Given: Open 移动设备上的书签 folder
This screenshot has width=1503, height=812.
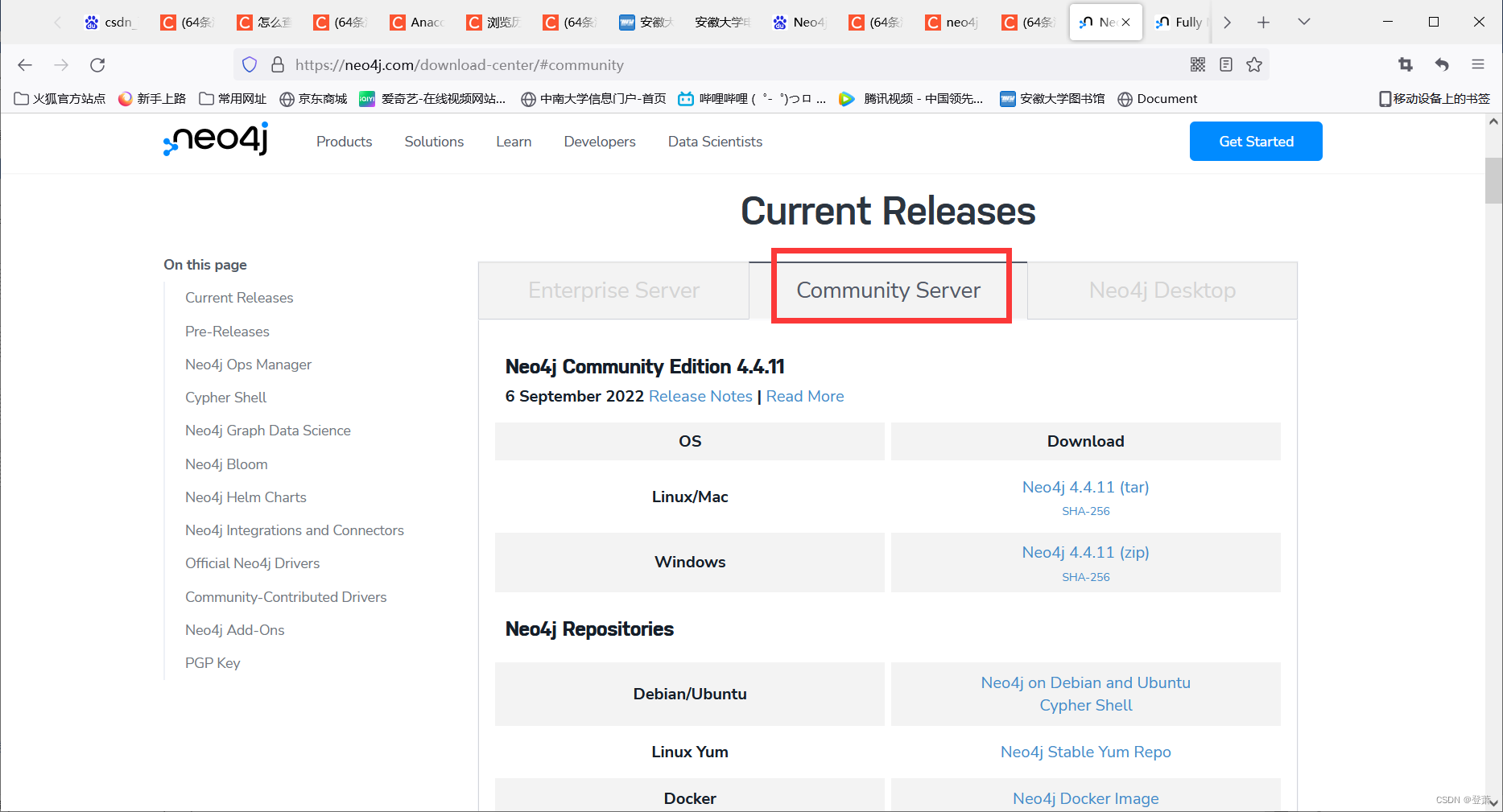Looking at the screenshot, I should tap(1435, 99).
